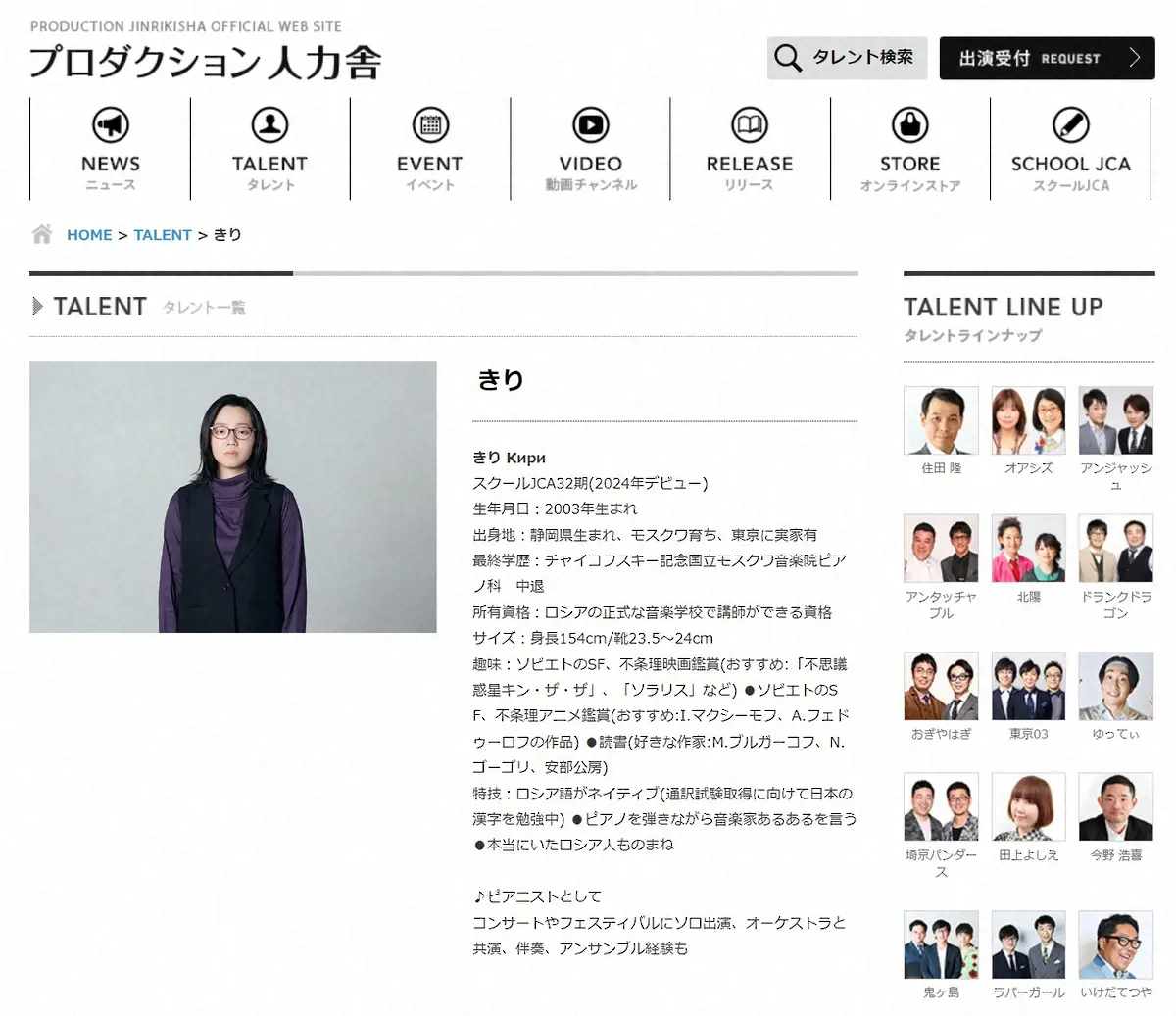Open the main profile photo of きり
This screenshot has width=1176, height=1016.
click(x=233, y=497)
